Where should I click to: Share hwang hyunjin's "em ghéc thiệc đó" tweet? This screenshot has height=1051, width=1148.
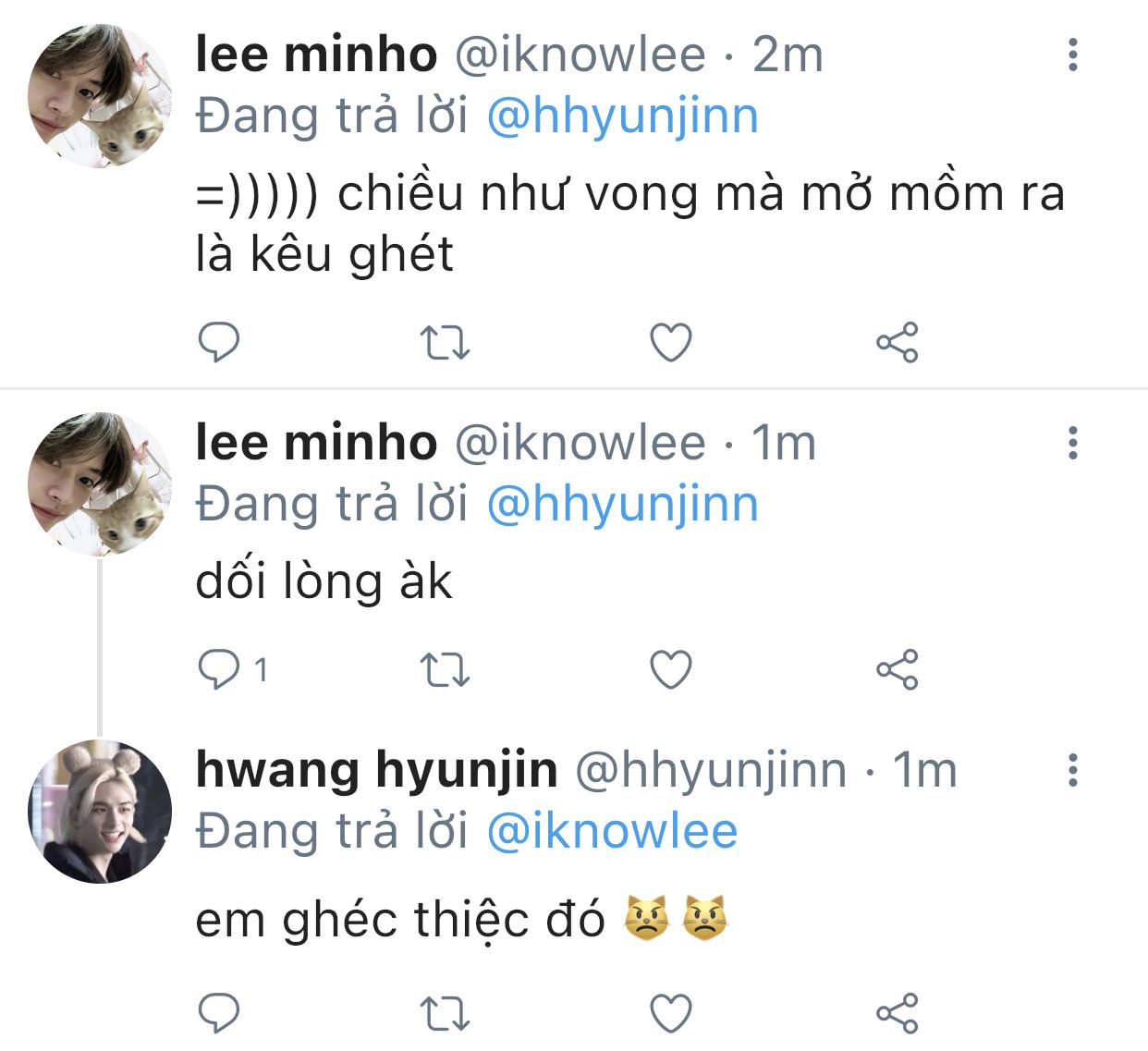[x=897, y=1013]
